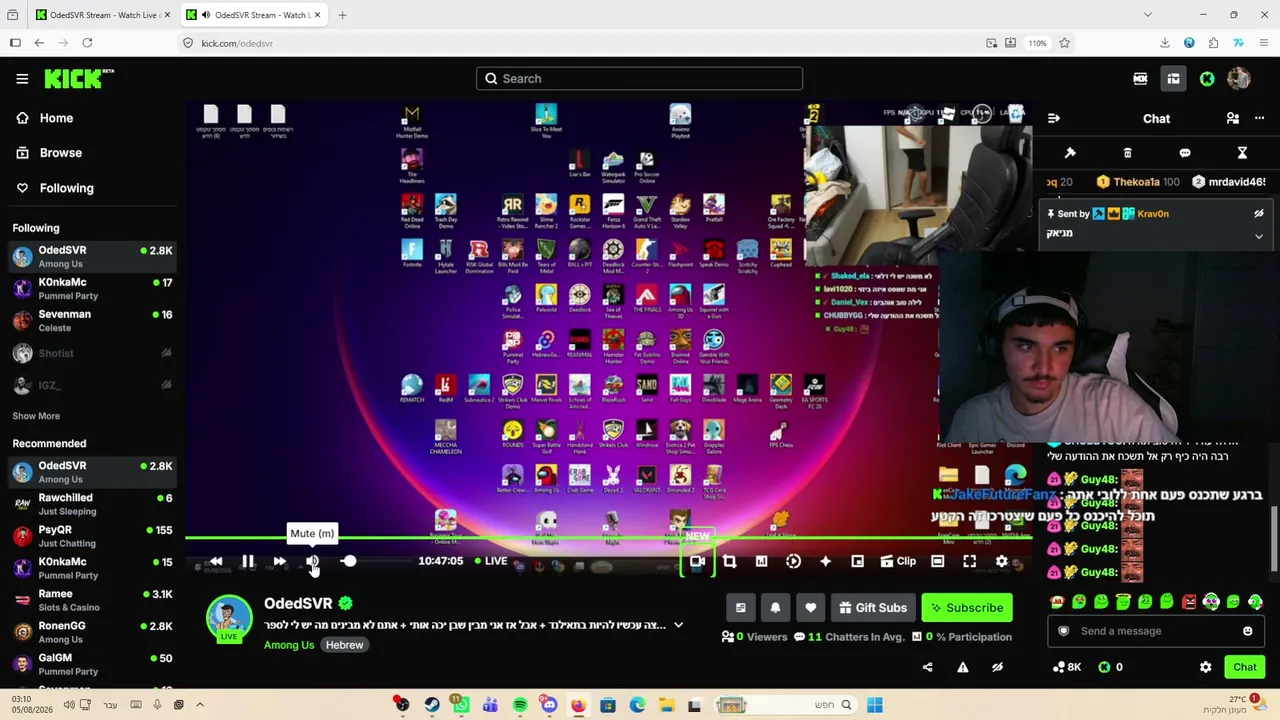This screenshot has height=720, width=1280.
Task: Skip forward with the fast-forward arrows
Action: coord(280,562)
